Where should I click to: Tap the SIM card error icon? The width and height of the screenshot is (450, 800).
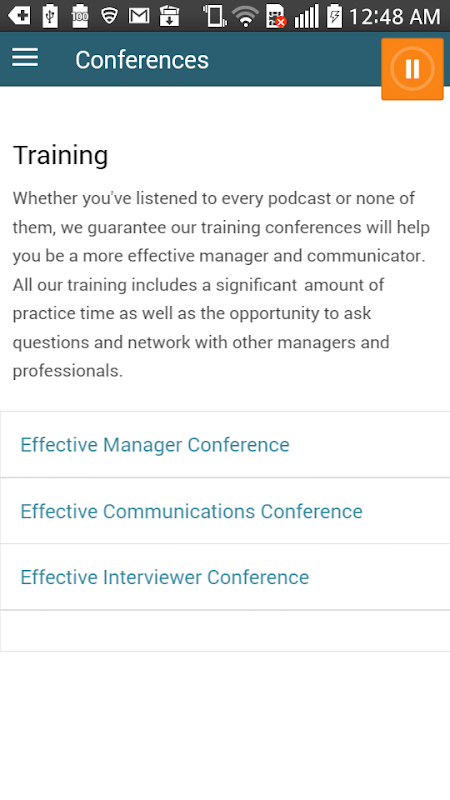point(276,16)
